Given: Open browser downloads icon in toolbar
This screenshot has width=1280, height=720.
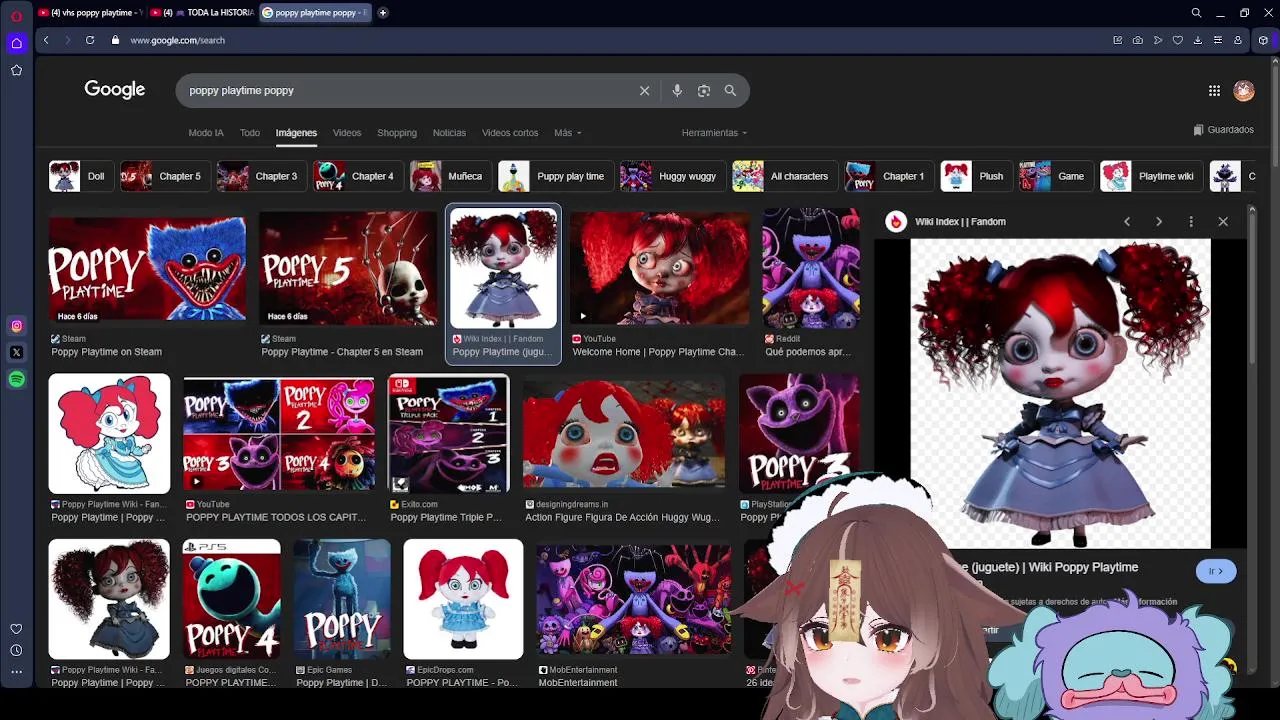Looking at the screenshot, I should [x=1197, y=40].
